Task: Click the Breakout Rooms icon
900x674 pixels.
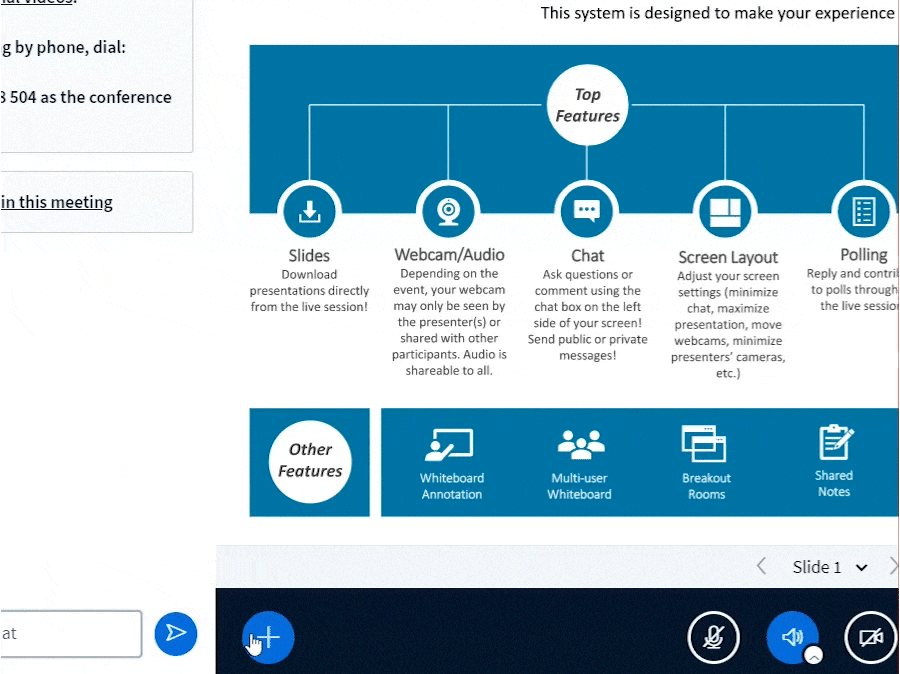Action: pos(706,443)
